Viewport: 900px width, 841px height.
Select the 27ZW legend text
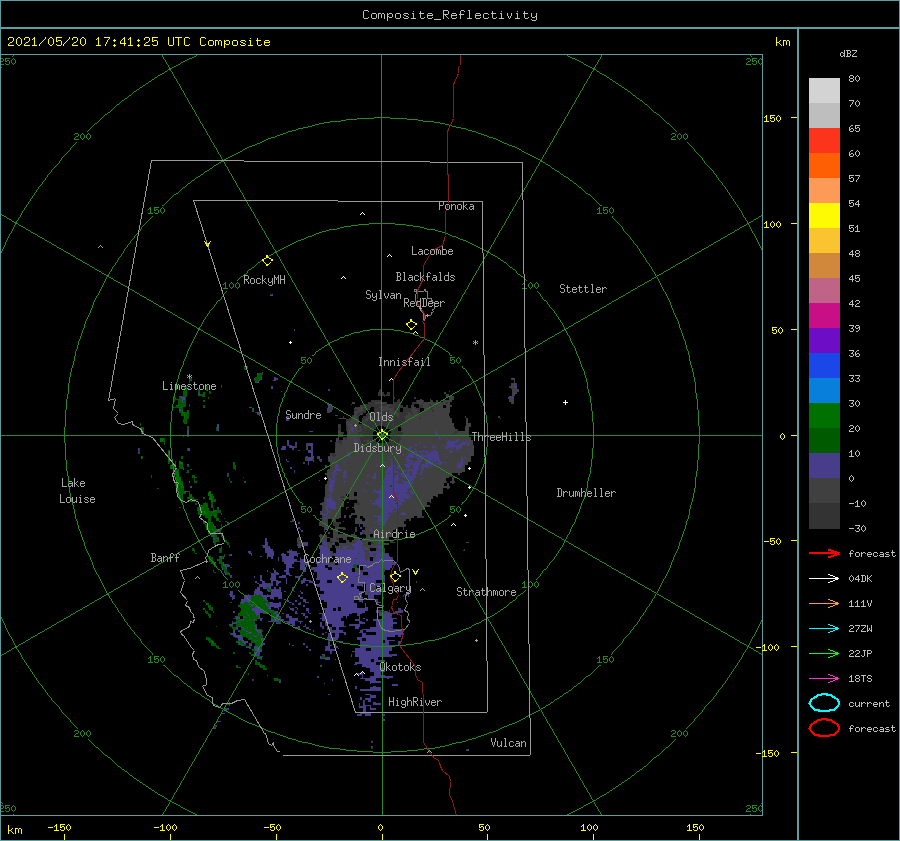pos(860,629)
